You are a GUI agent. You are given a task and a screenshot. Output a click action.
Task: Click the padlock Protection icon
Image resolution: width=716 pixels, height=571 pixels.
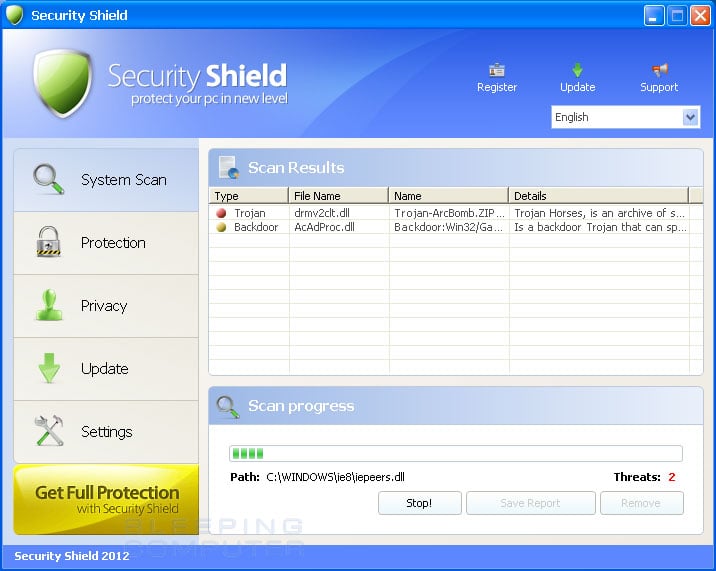pyautogui.click(x=49, y=242)
